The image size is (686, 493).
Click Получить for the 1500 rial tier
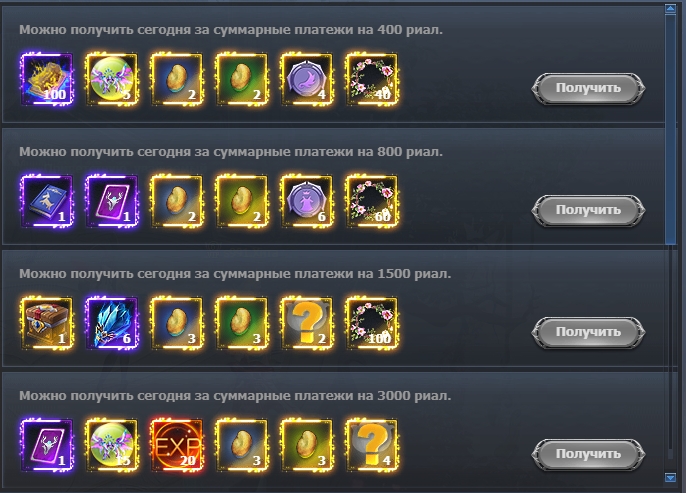pos(588,332)
